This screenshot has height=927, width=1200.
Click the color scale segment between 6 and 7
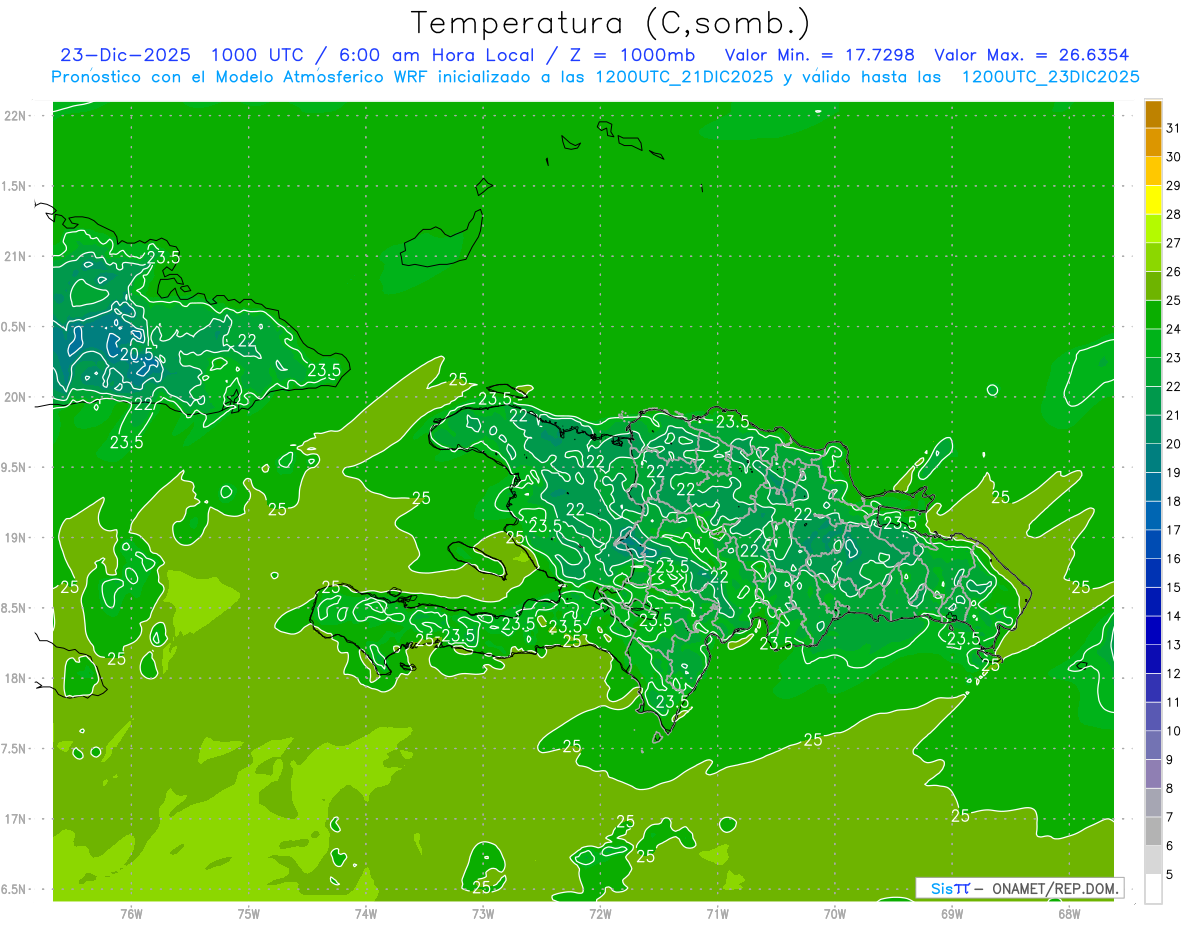[1153, 832]
